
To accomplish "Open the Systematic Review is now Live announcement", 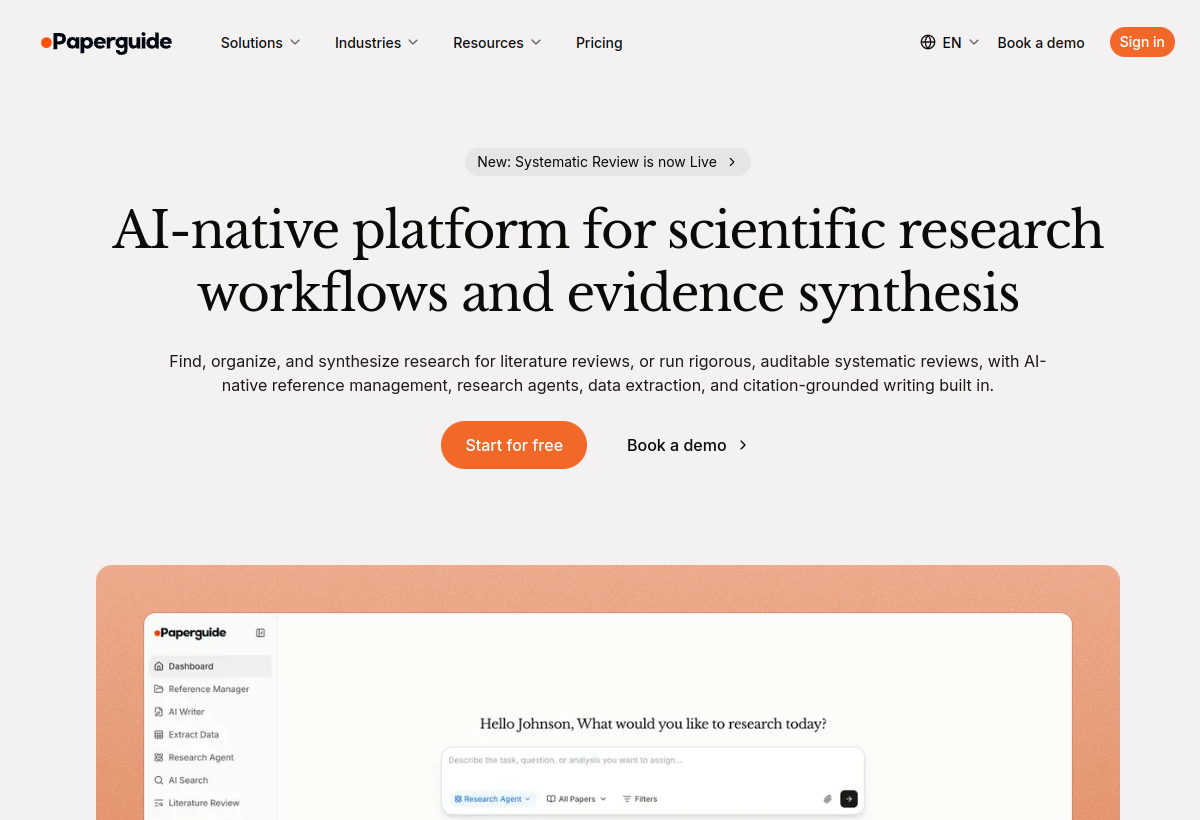I will tap(607, 162).
